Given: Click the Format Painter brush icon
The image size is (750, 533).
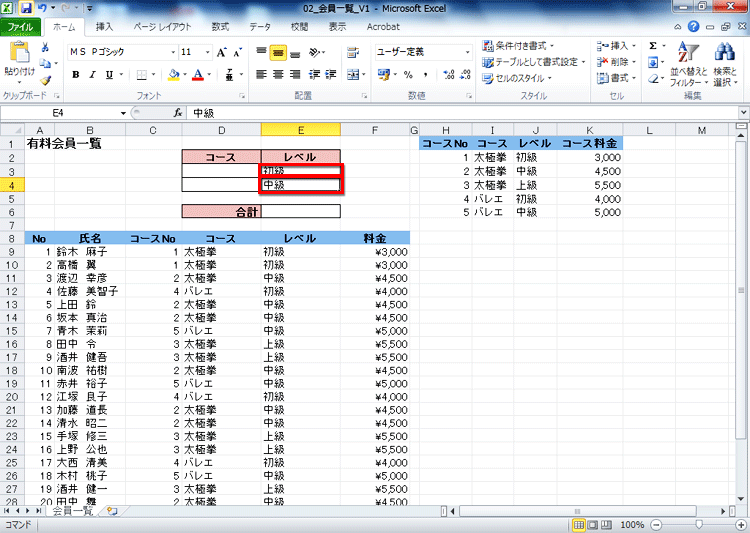Looking at the screenshot, I should [x=45, y=80].
